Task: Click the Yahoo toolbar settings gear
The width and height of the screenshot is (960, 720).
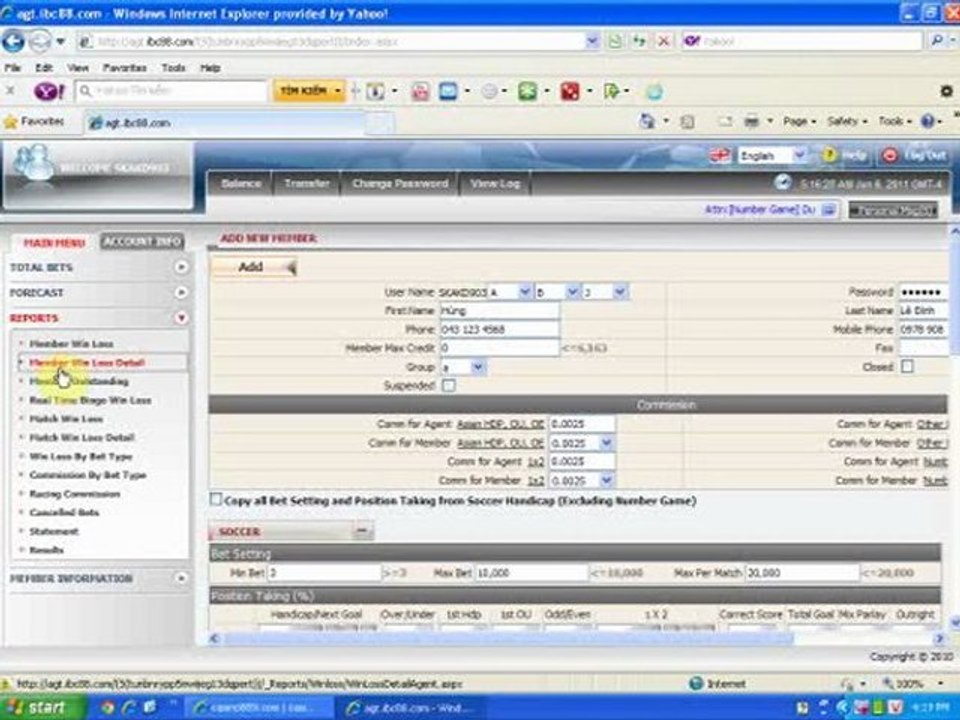Action: coord(946,92)
